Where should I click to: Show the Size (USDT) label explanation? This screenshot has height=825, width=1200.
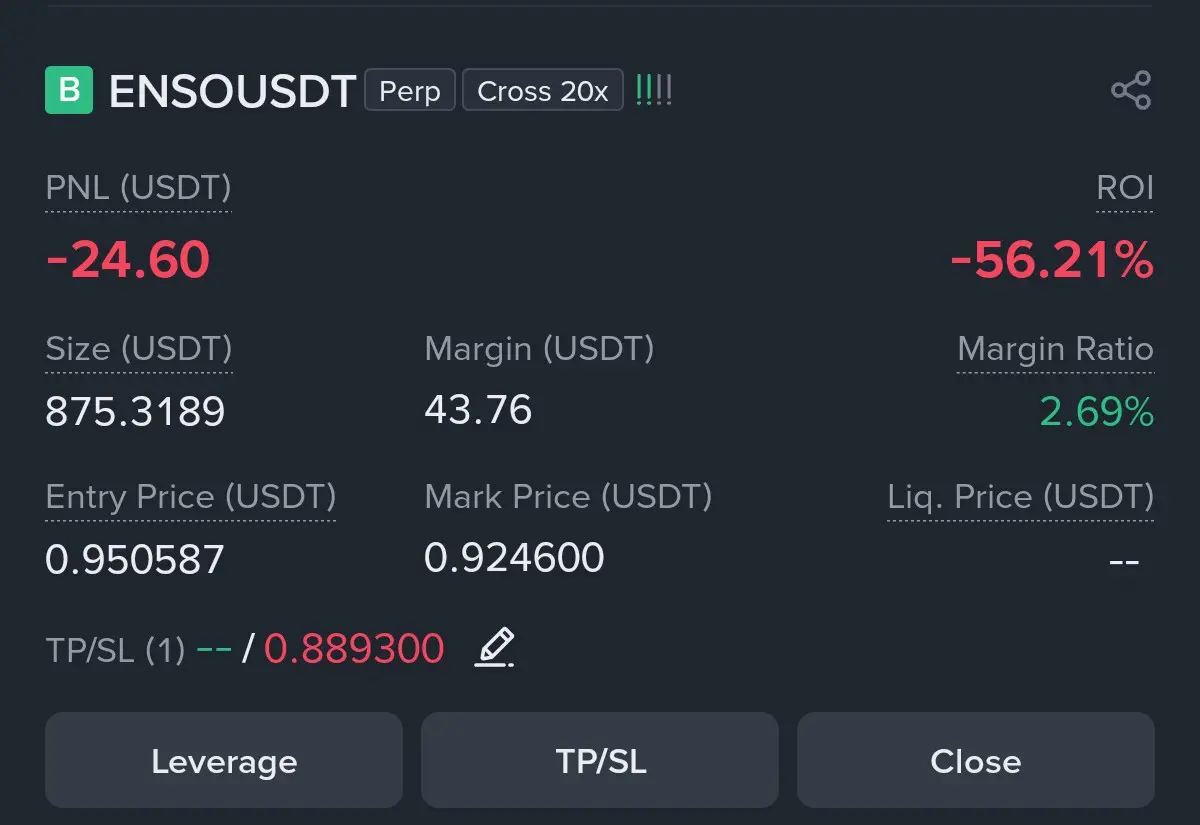139,349
